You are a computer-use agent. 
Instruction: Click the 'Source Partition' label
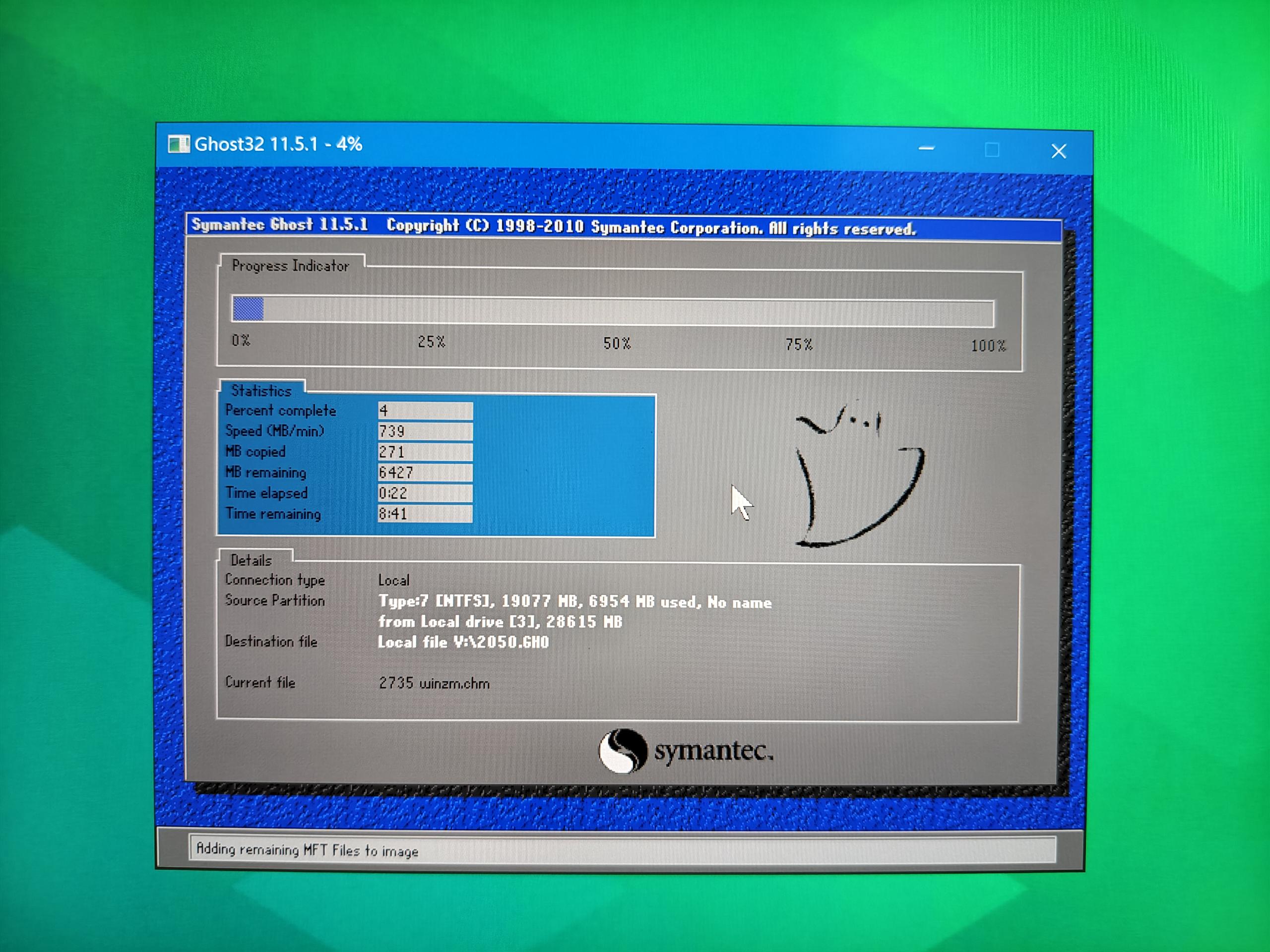(275, 600)
